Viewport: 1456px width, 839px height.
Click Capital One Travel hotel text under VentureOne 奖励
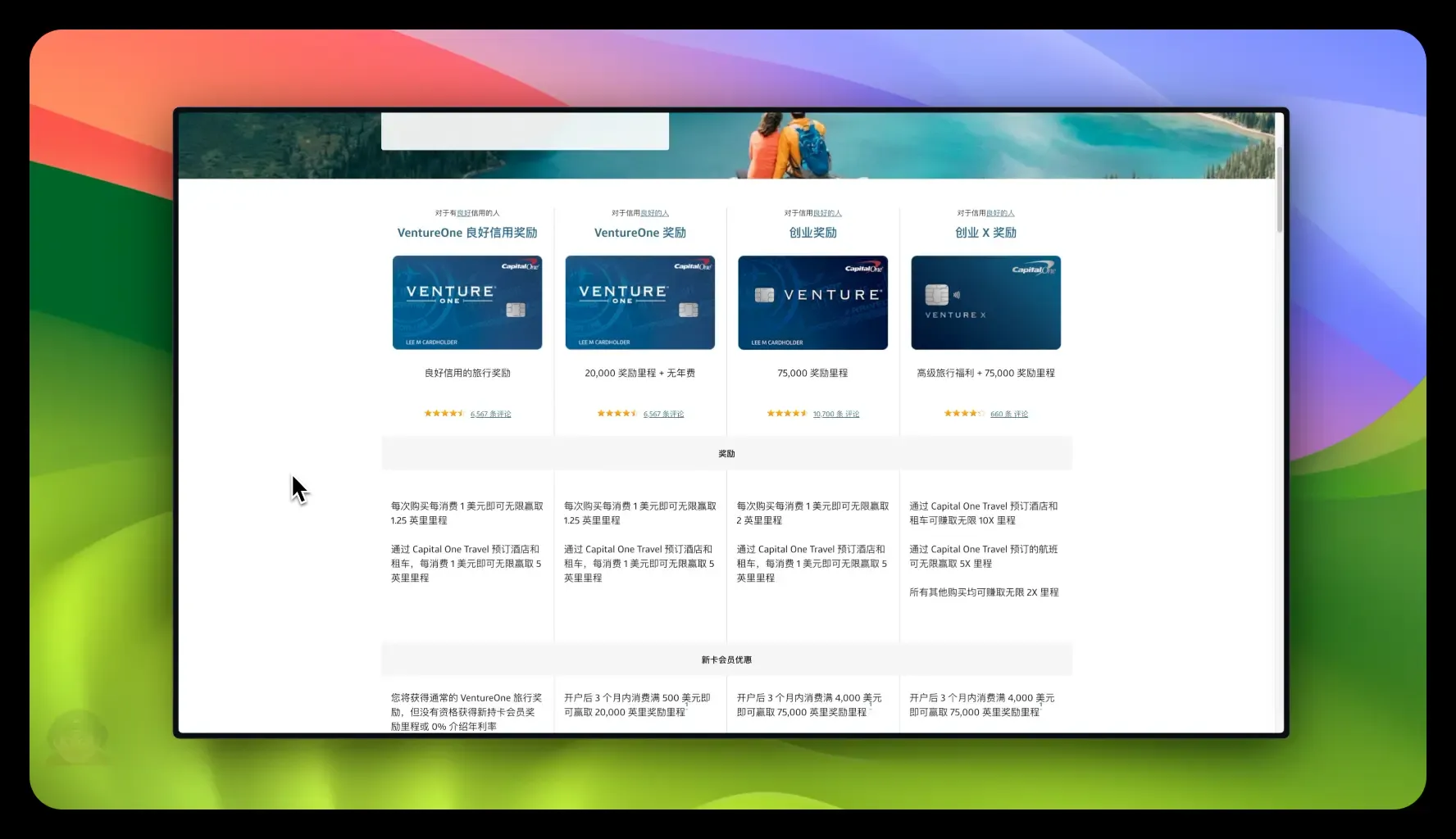click(x=639, y=564)
